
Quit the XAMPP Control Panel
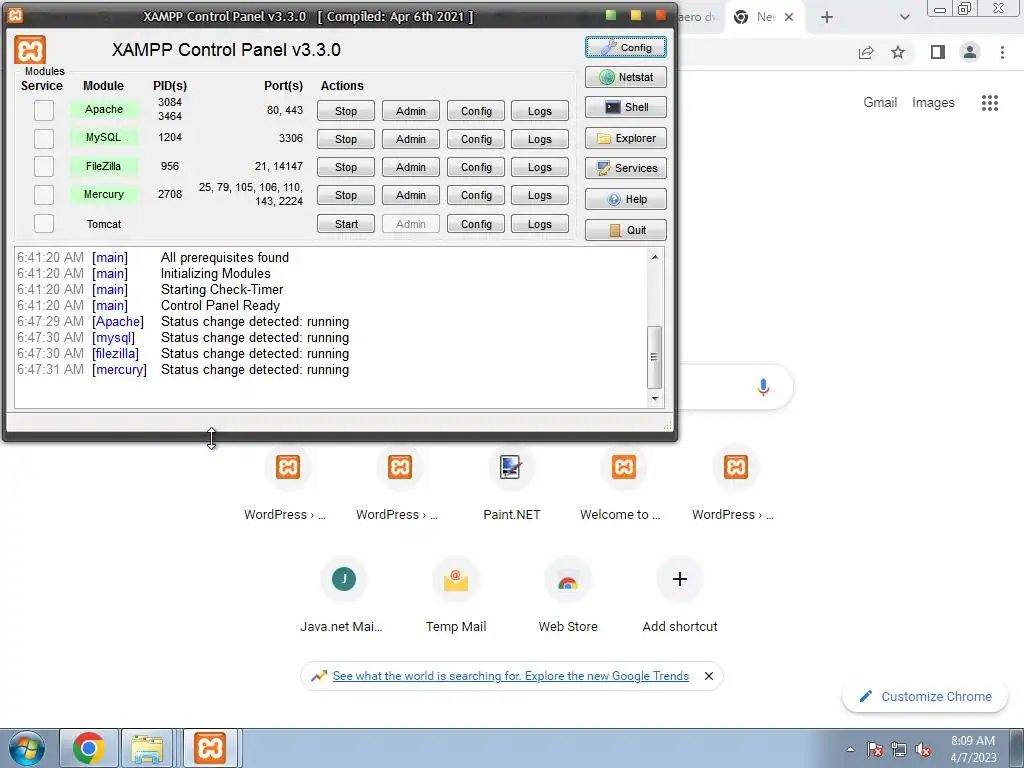[x=626, y=230]
